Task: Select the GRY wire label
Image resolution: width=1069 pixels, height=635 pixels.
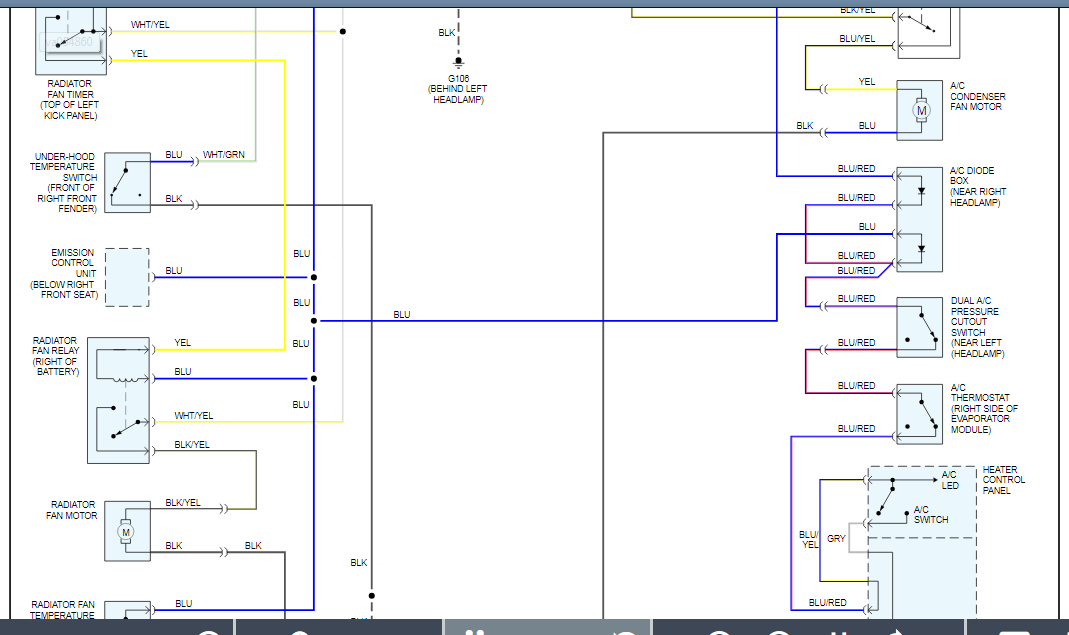Action: pyautogui.click(x=836, y=538)
